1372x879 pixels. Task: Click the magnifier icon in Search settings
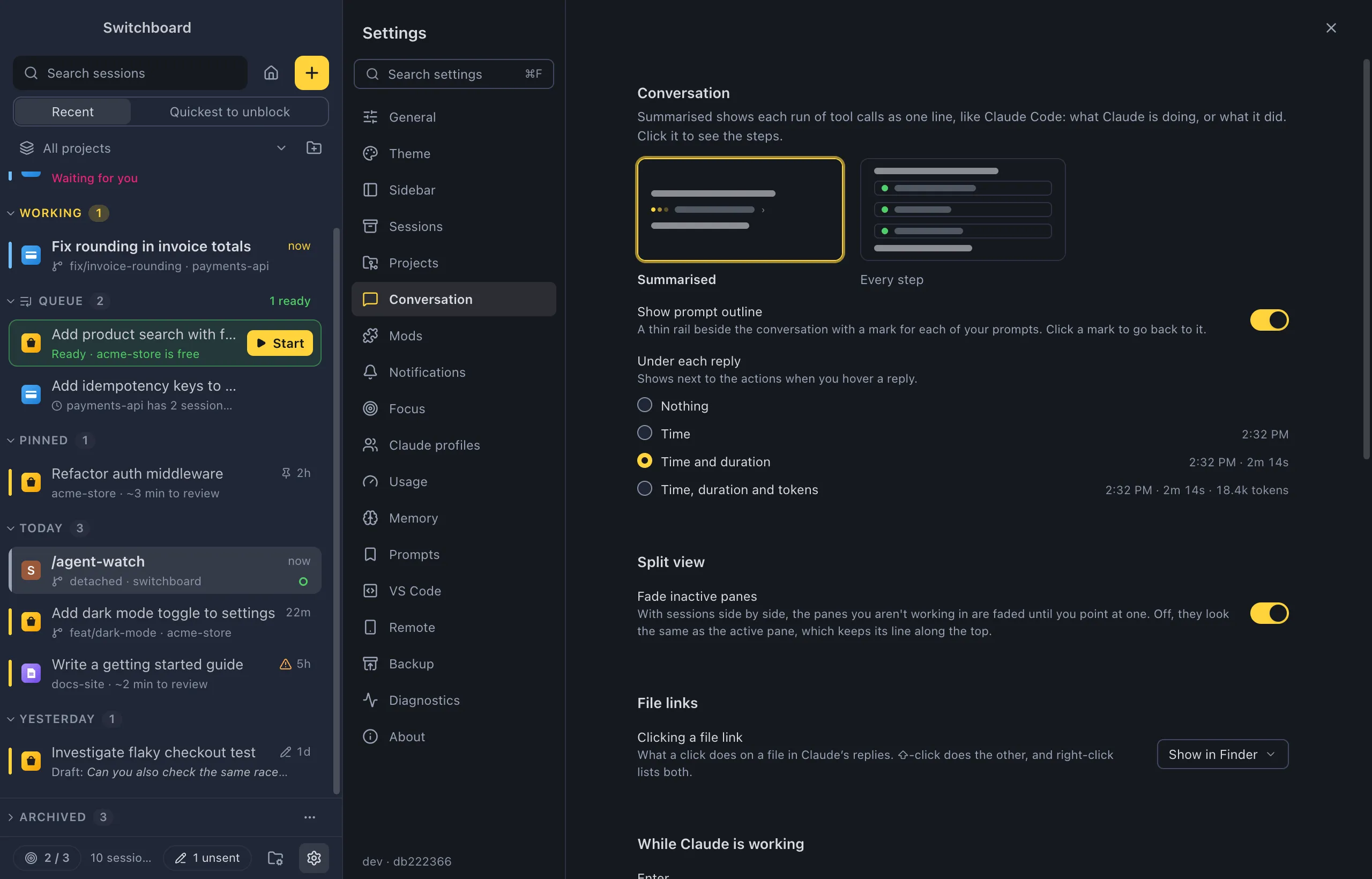pyautogui.click(x=372, y=74)
